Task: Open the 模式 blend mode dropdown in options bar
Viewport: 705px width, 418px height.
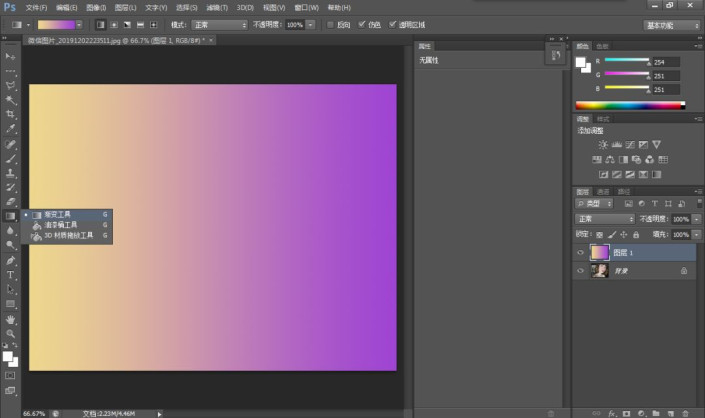Action: [219, 25]
